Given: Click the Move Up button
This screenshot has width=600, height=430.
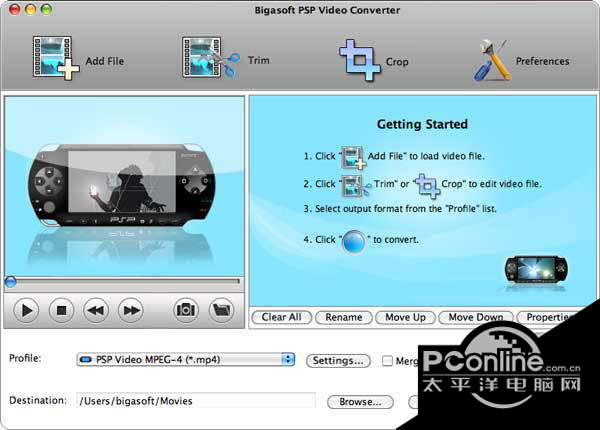Looking at the screenshot, I should pos(405,318).
